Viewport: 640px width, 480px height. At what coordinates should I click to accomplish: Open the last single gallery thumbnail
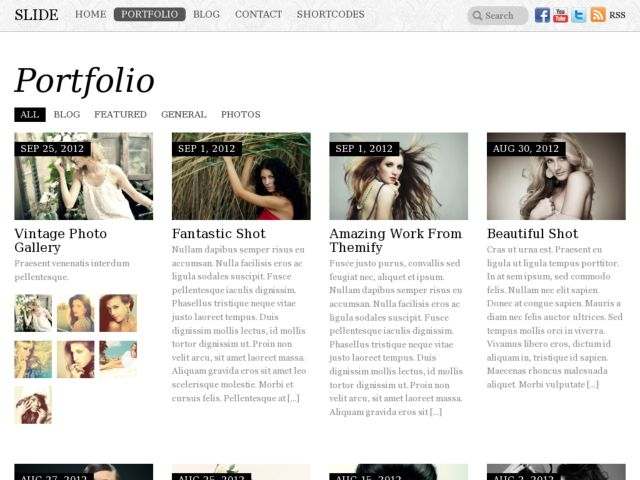pos(33,405)
